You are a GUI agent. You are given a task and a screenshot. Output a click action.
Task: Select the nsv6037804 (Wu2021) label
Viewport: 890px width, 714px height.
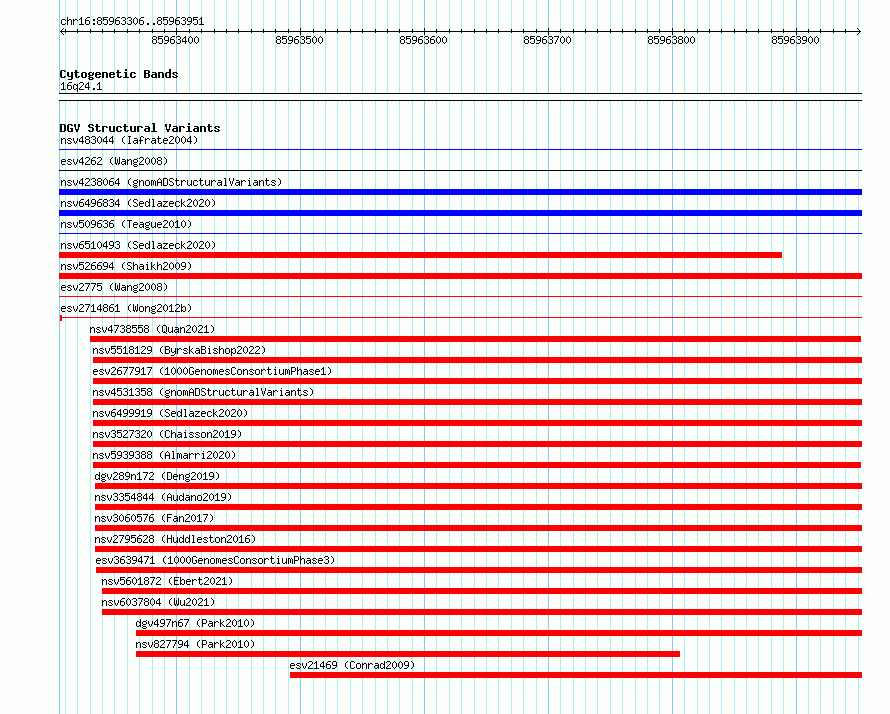pyautogui.click(x=158, y=602)
